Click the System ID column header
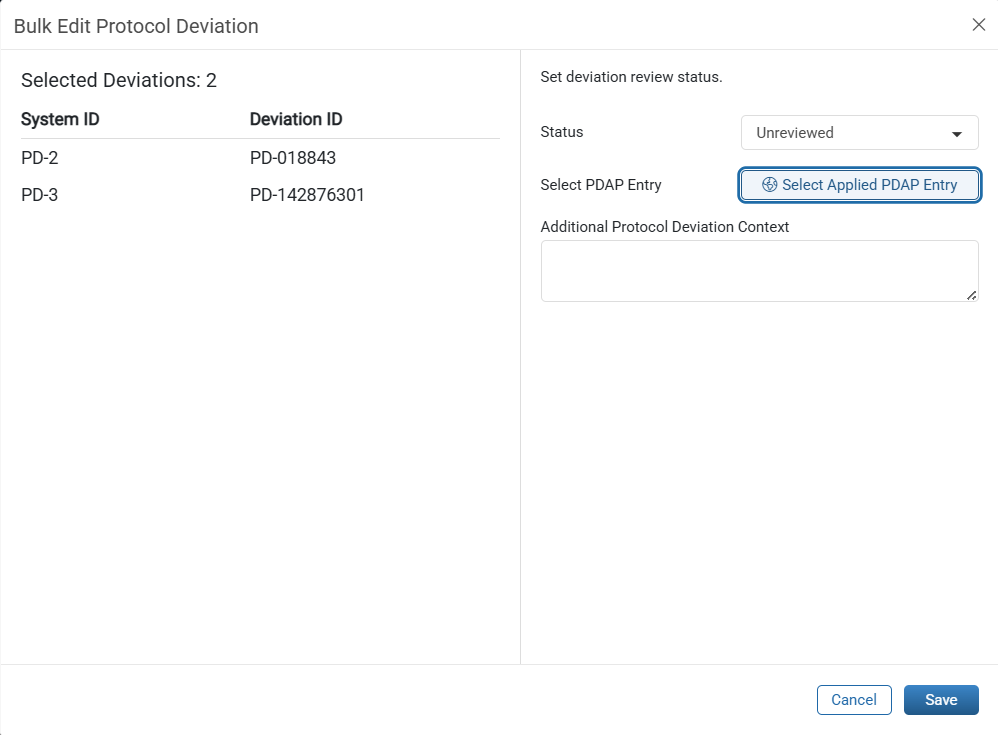This screenshot has height=735, width=998. 60,119
